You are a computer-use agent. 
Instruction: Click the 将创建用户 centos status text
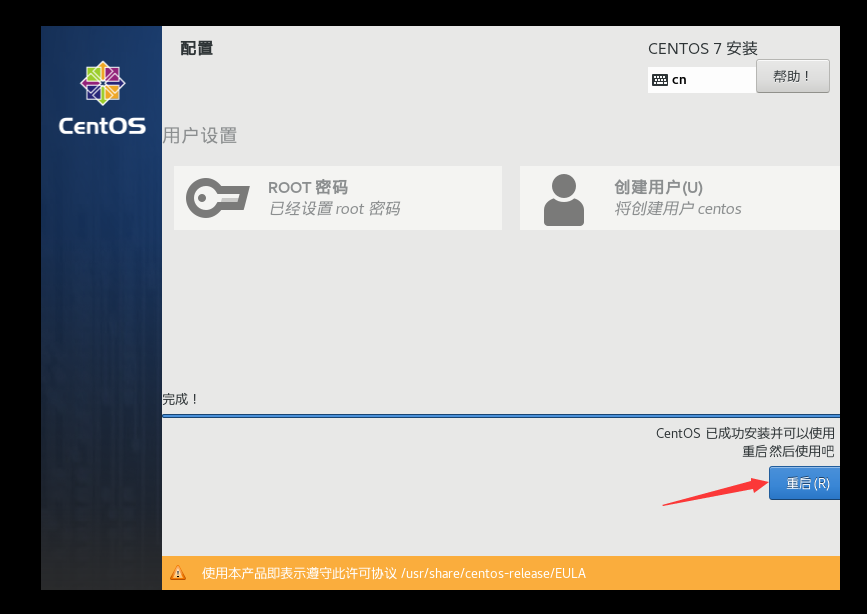(678, 209)
